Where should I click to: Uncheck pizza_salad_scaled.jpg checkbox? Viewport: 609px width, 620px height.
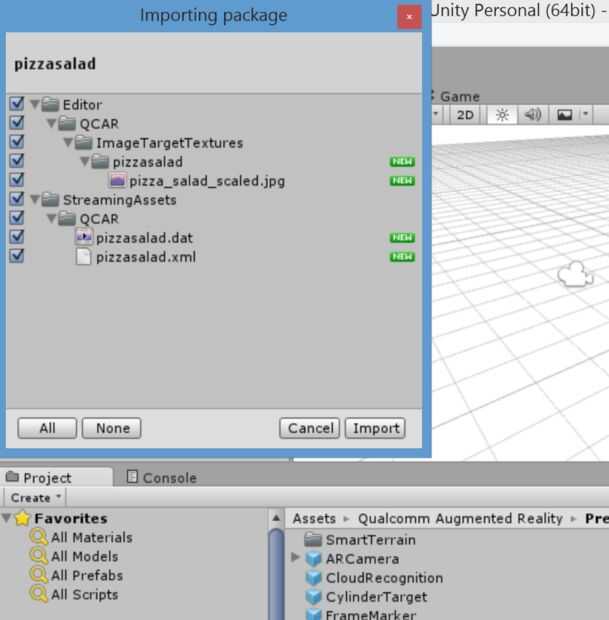pos(17,180)
